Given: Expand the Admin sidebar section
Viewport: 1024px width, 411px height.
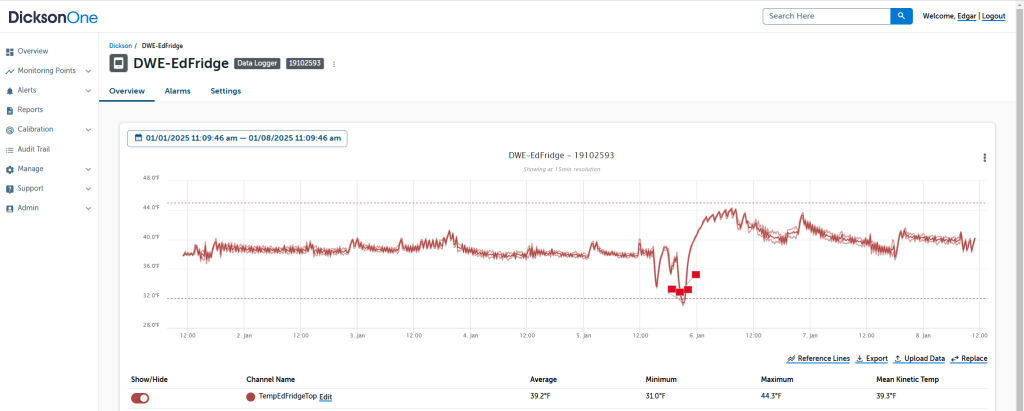Looking at the screenshot, I should (x=88, y=208).
